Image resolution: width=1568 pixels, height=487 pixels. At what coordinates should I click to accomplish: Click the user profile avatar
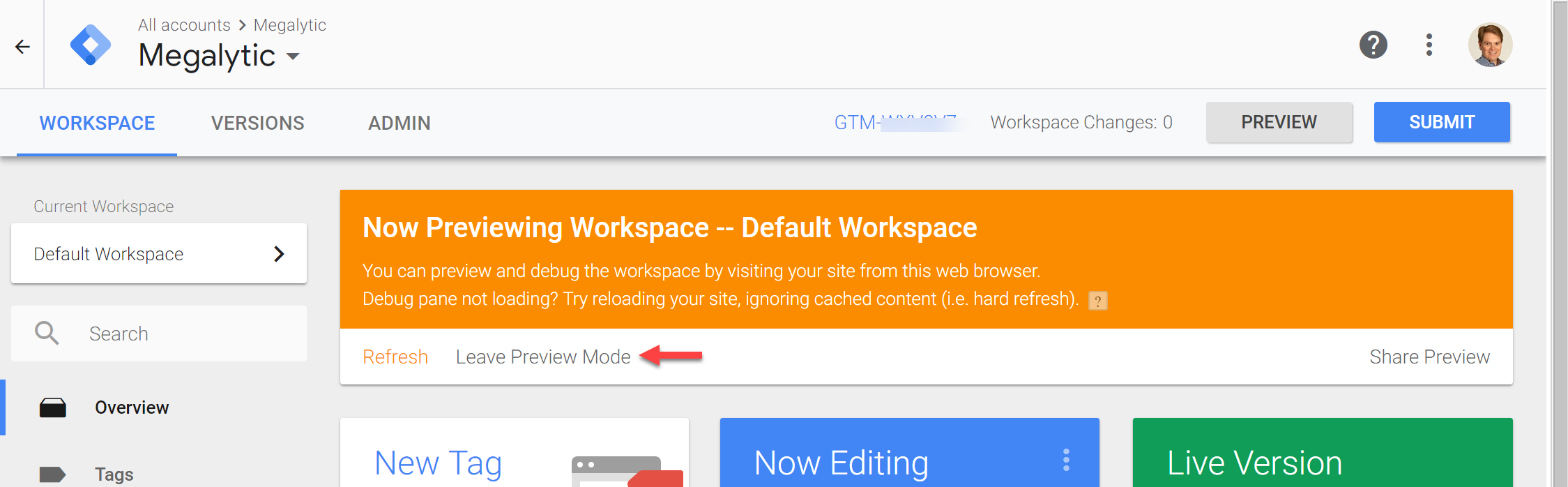(x=1490, y=45)
